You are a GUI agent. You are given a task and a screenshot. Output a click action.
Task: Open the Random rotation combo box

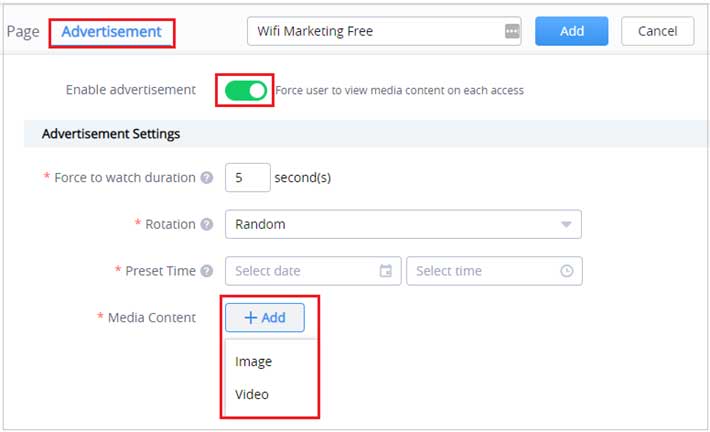403,224
